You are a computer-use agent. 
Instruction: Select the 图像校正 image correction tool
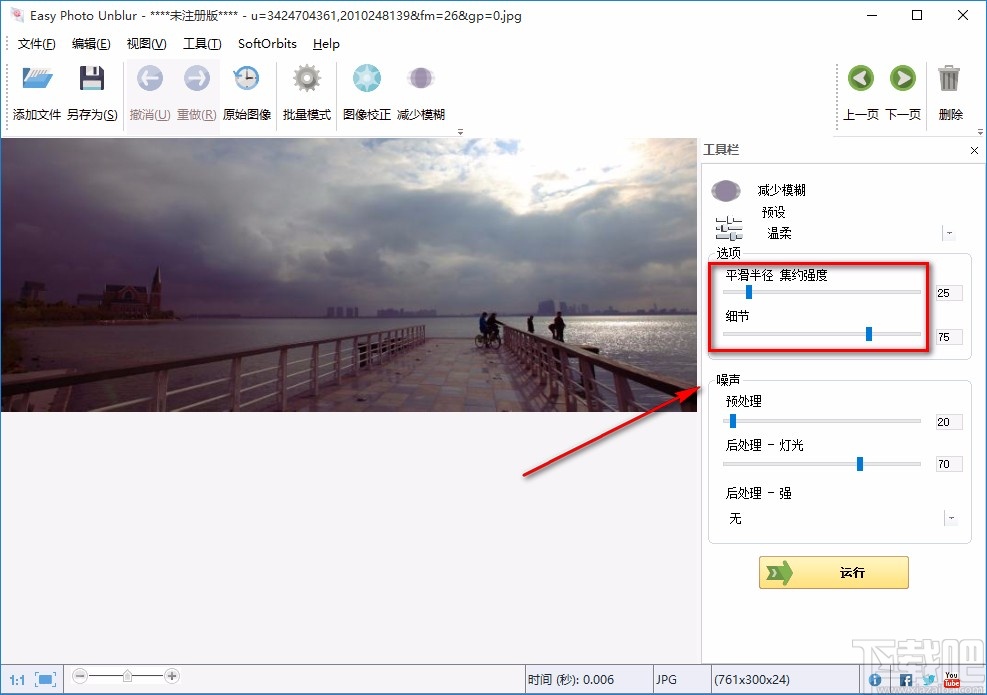pyautogui.click(x=366, y=78)
